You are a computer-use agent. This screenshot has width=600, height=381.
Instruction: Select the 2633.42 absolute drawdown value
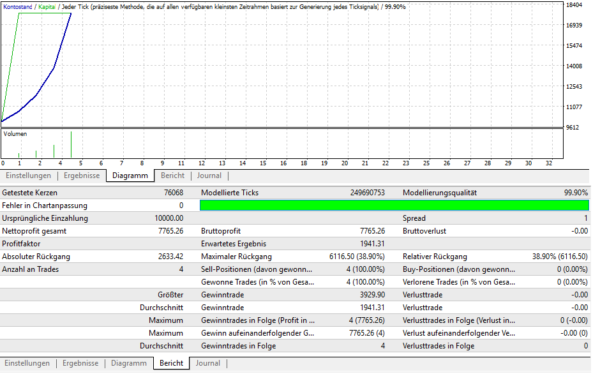coord(171,257)
